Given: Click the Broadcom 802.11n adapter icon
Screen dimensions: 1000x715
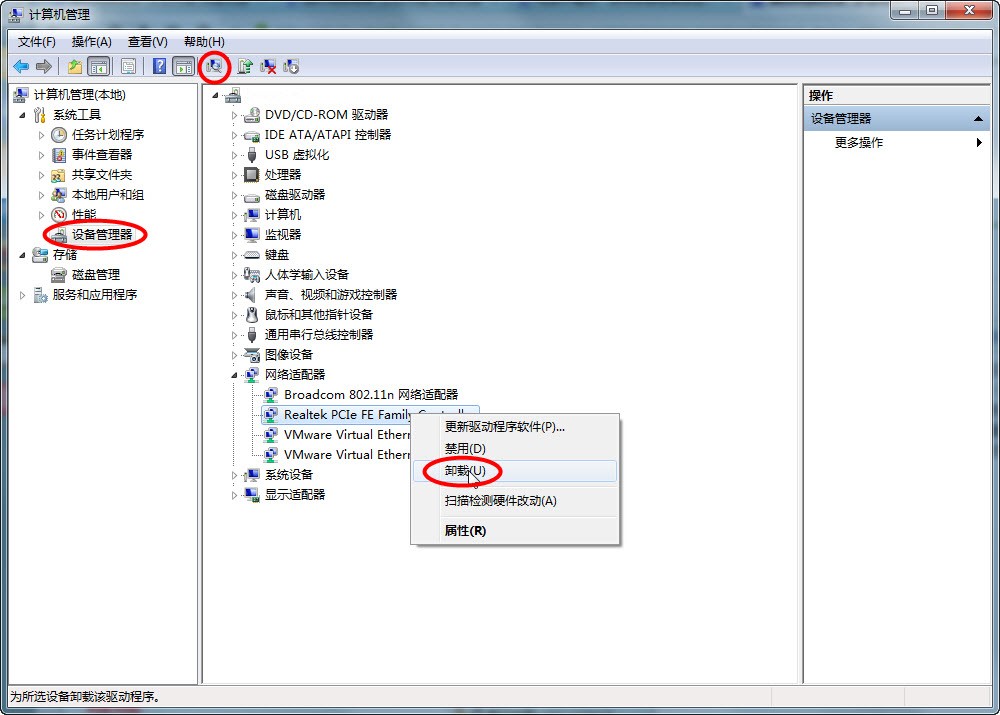Looking at the screenshot, I should (271, 395).
